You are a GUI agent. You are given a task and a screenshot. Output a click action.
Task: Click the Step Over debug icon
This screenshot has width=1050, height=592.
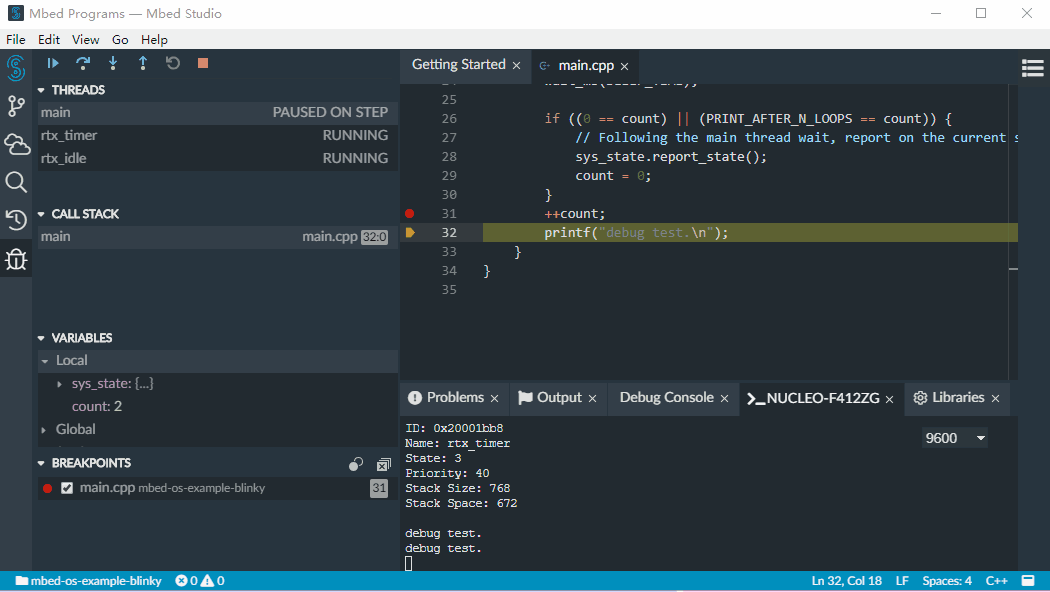coord(83,63)
